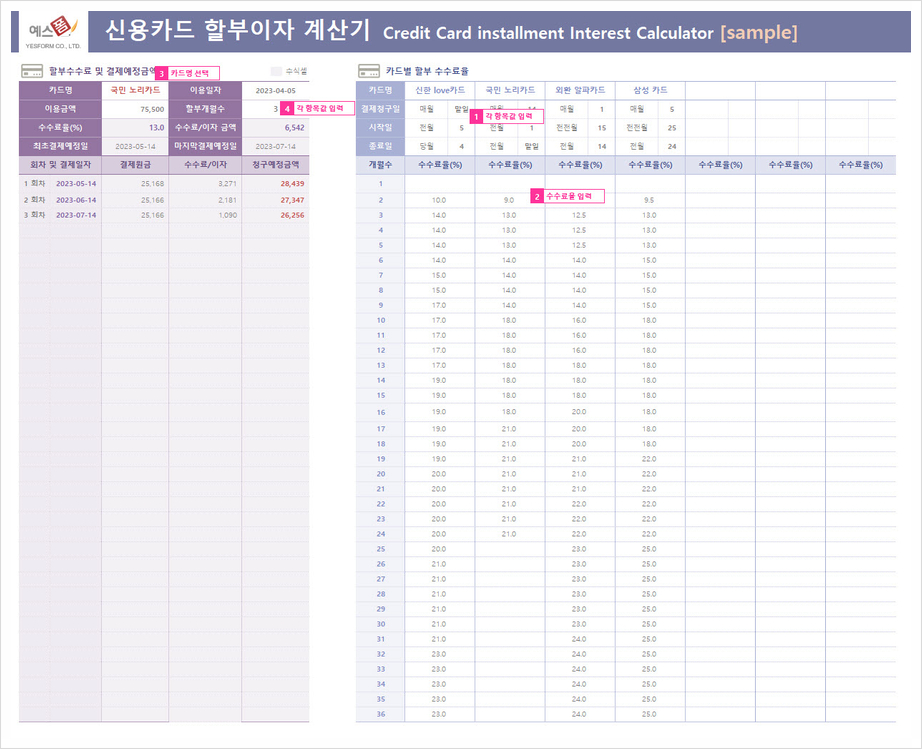The width and height of the screenshot is (922, 749).
Task: Click the Yesform company logo
Action: tap(53, 32)
